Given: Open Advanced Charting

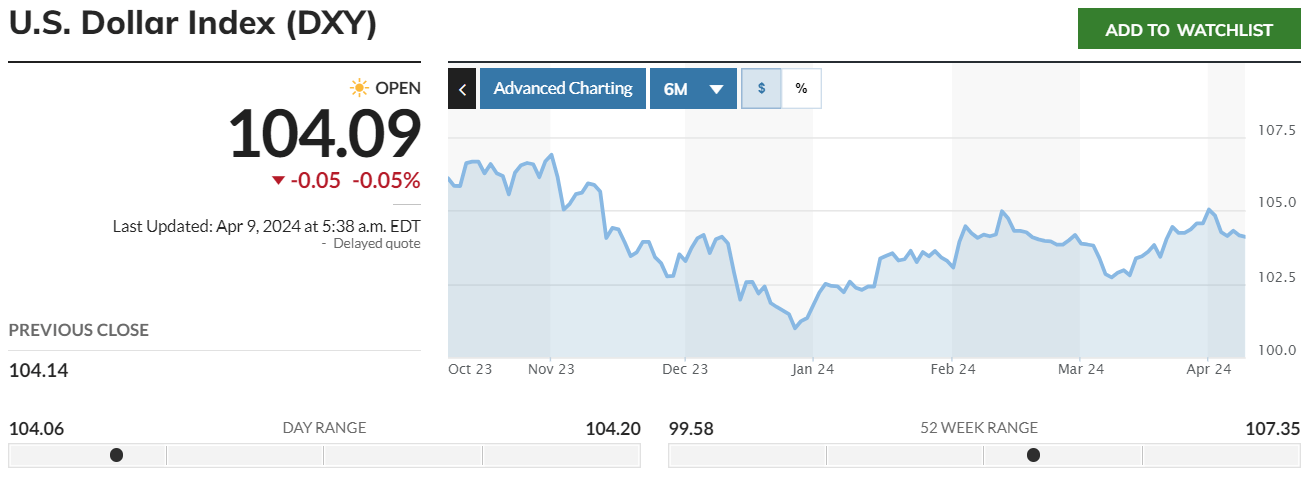Looking at the screenshot, I should (x=563, y=88).
